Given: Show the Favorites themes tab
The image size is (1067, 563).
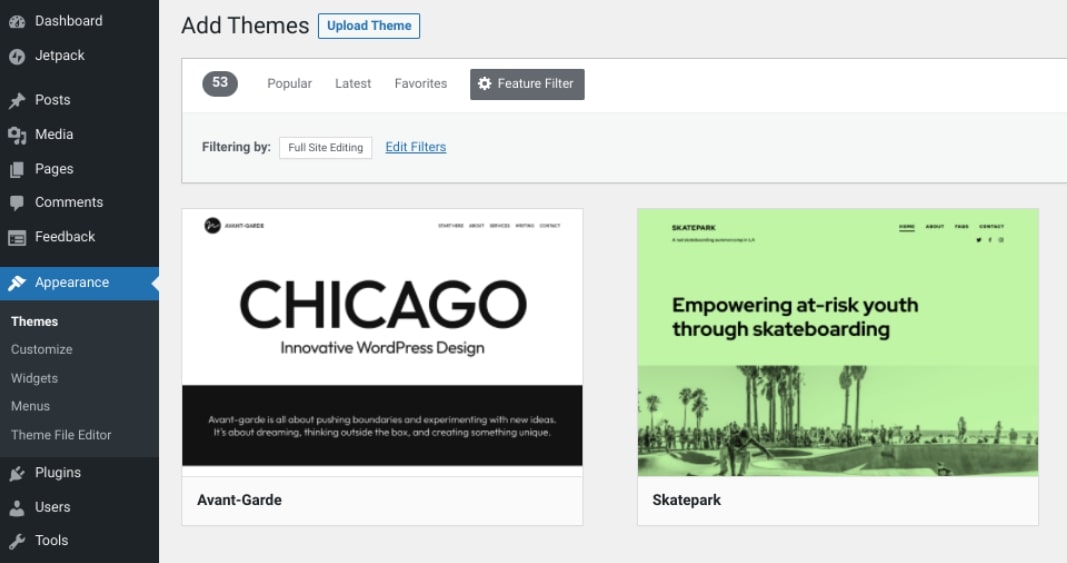Looking at the screenshot, I should [420, 84].
